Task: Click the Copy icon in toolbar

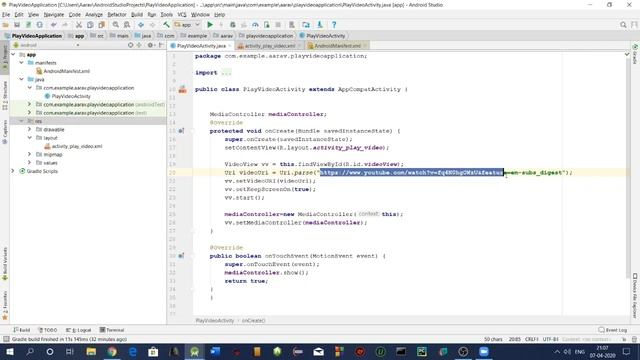Action: [x=90, y=25]
